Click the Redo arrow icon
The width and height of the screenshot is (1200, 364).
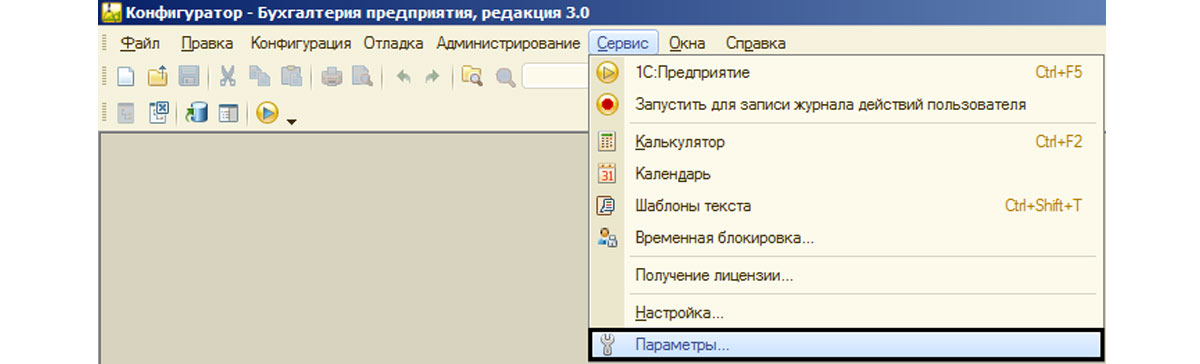tap(432, 76)
